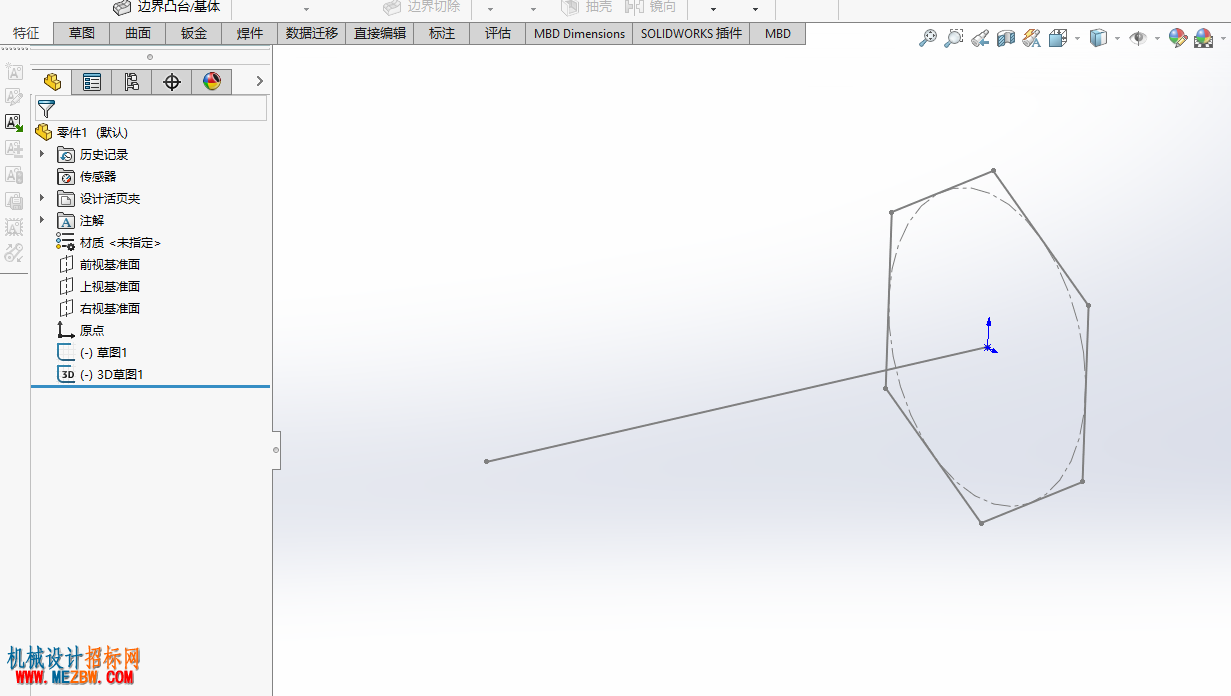Expand the 注解 folder
1231x696 pixels.
click(42, 220)
